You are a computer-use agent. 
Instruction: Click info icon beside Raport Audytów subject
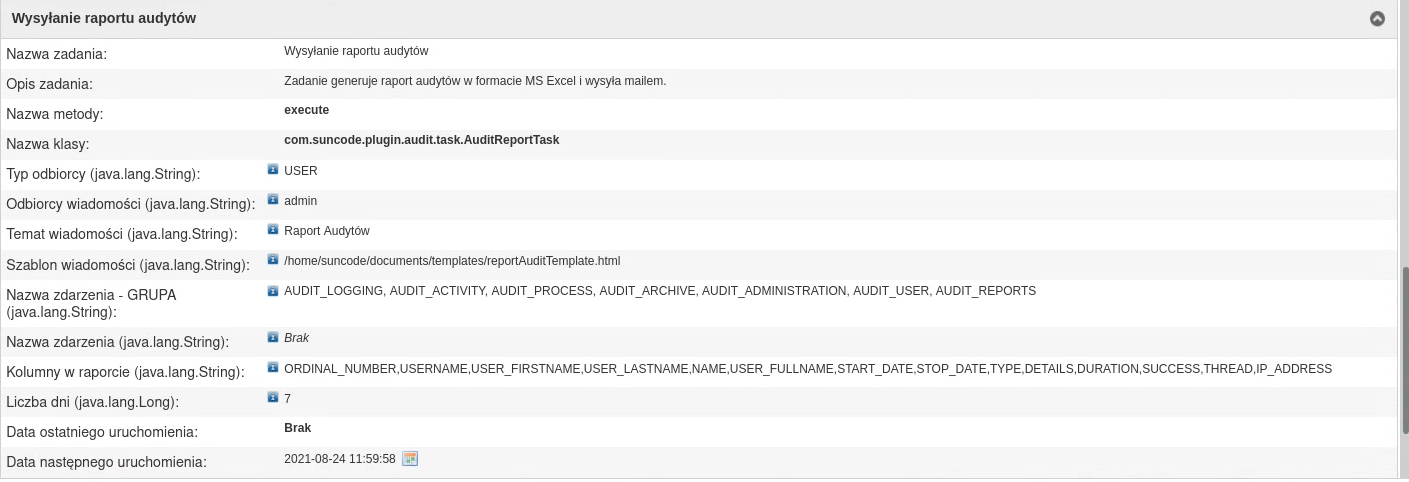(273, 230)
